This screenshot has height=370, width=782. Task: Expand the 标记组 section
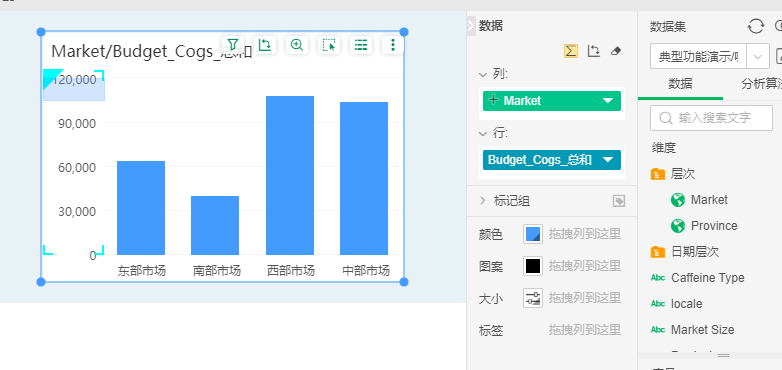coord(483,200)
